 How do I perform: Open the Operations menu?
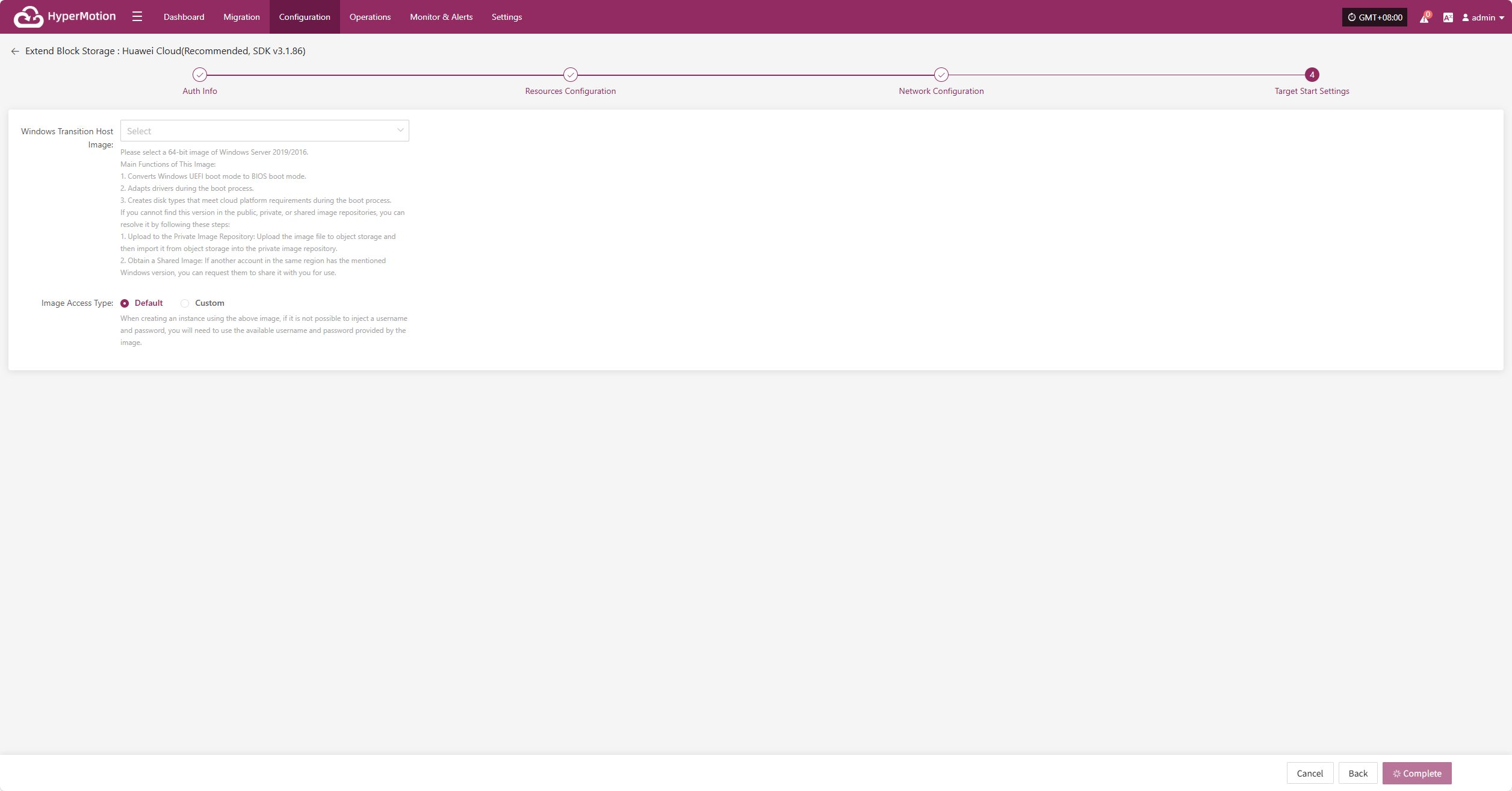370,17
